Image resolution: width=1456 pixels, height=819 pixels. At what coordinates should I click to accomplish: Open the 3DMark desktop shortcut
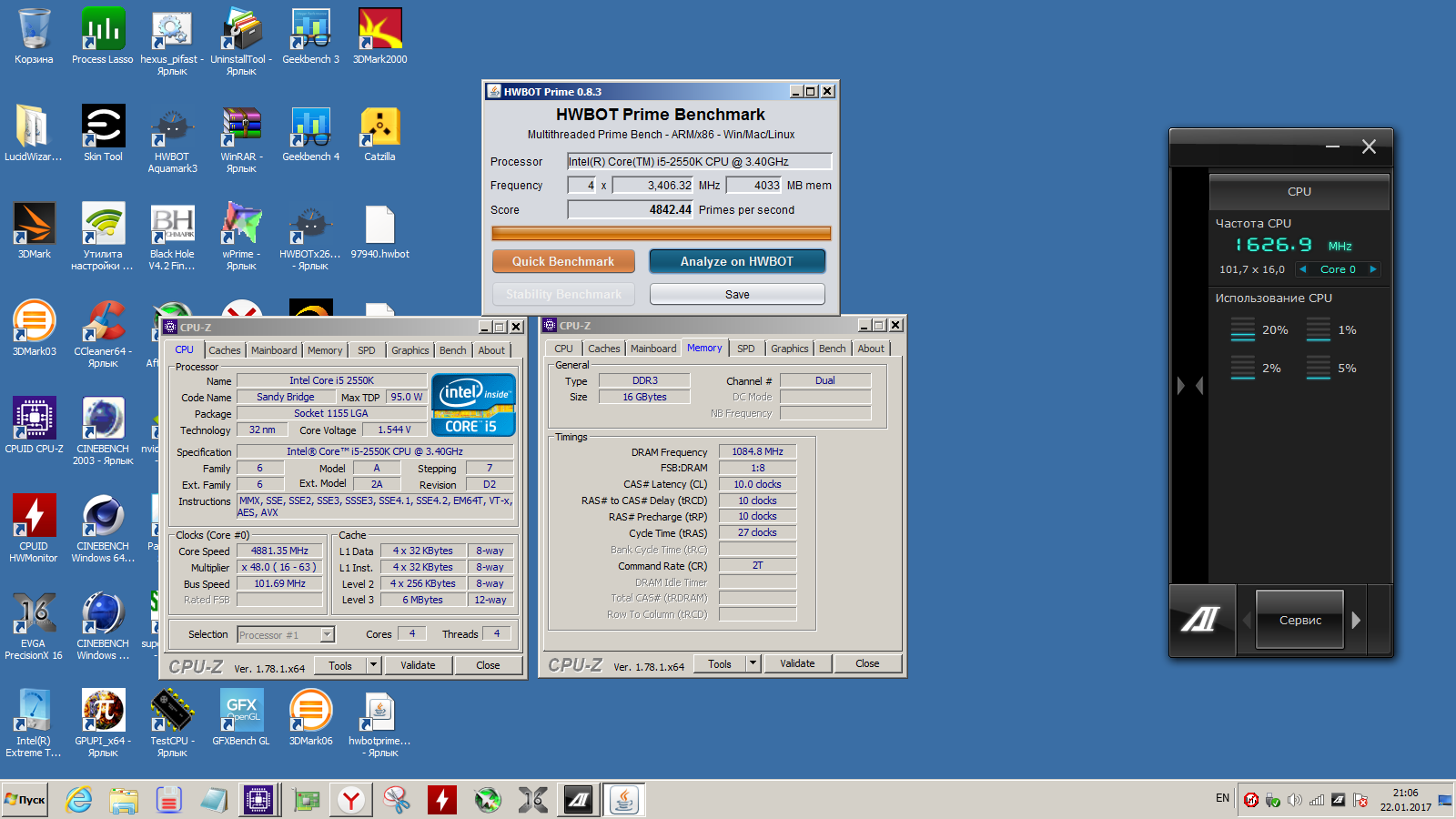tap(34, 232)
